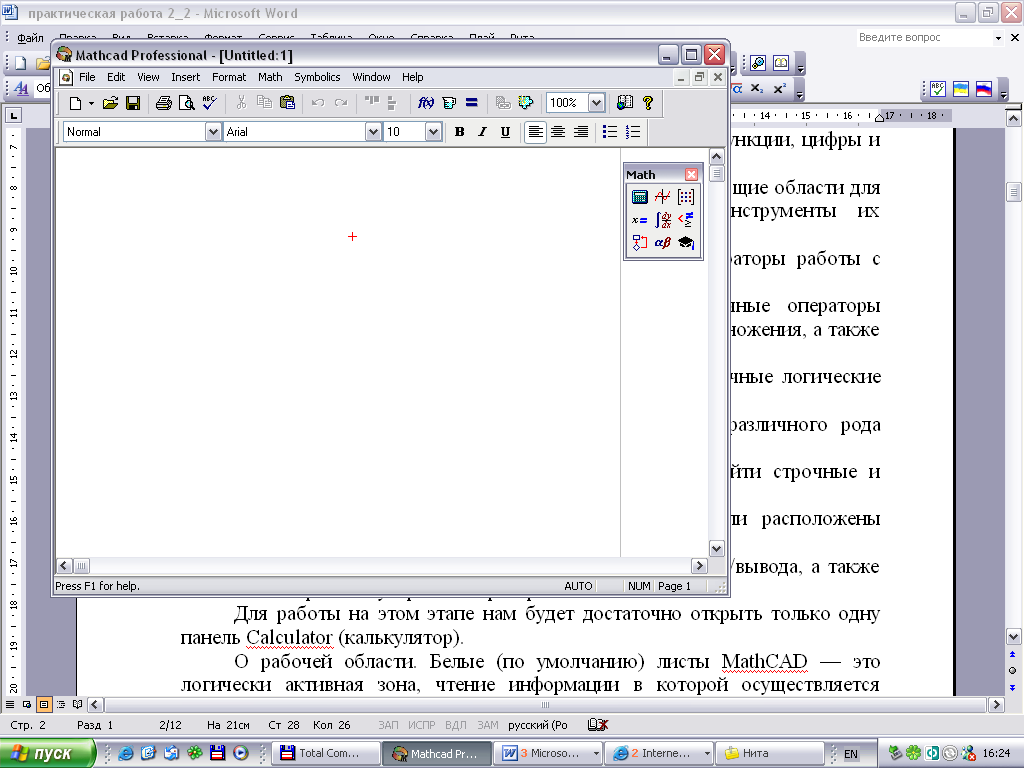Expand Word's 'Введите вопрос' dropdown arrow

click(998, 38)
